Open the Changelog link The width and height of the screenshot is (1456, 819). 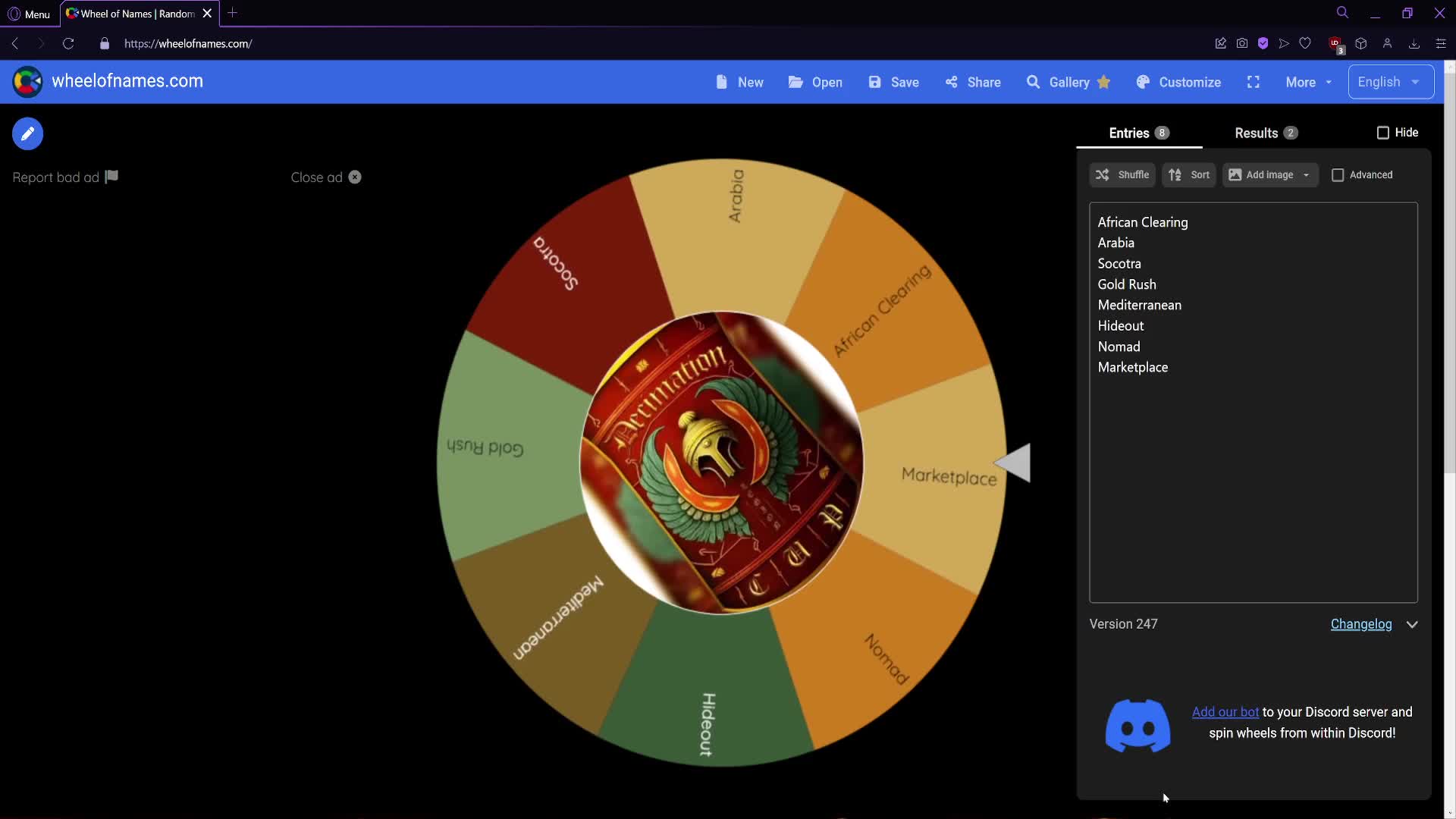1361,624
